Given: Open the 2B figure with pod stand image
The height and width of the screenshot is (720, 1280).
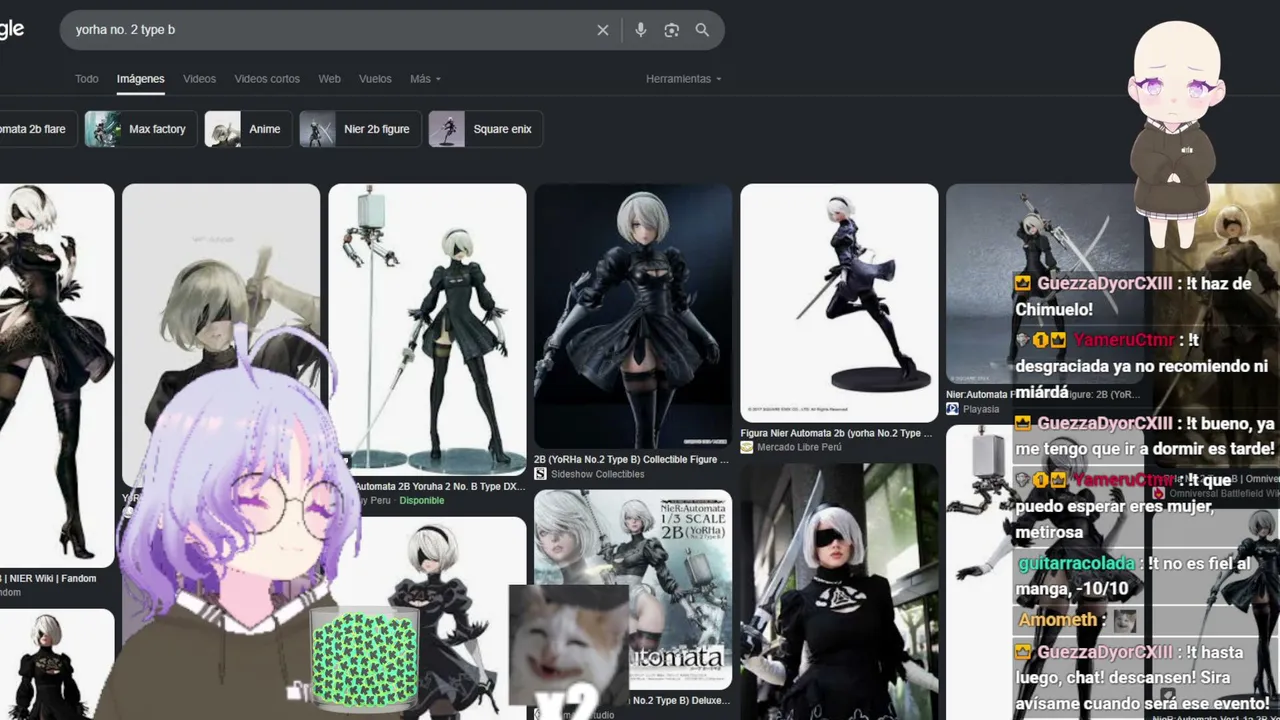Looking at the screenshot, I should [x=427, y=329].
